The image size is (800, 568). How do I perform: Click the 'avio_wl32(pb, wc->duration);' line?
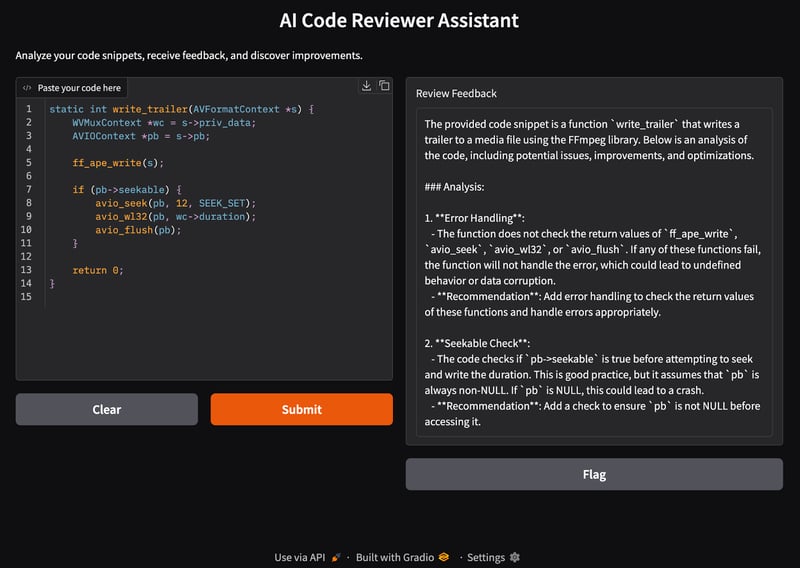point(176,216)
